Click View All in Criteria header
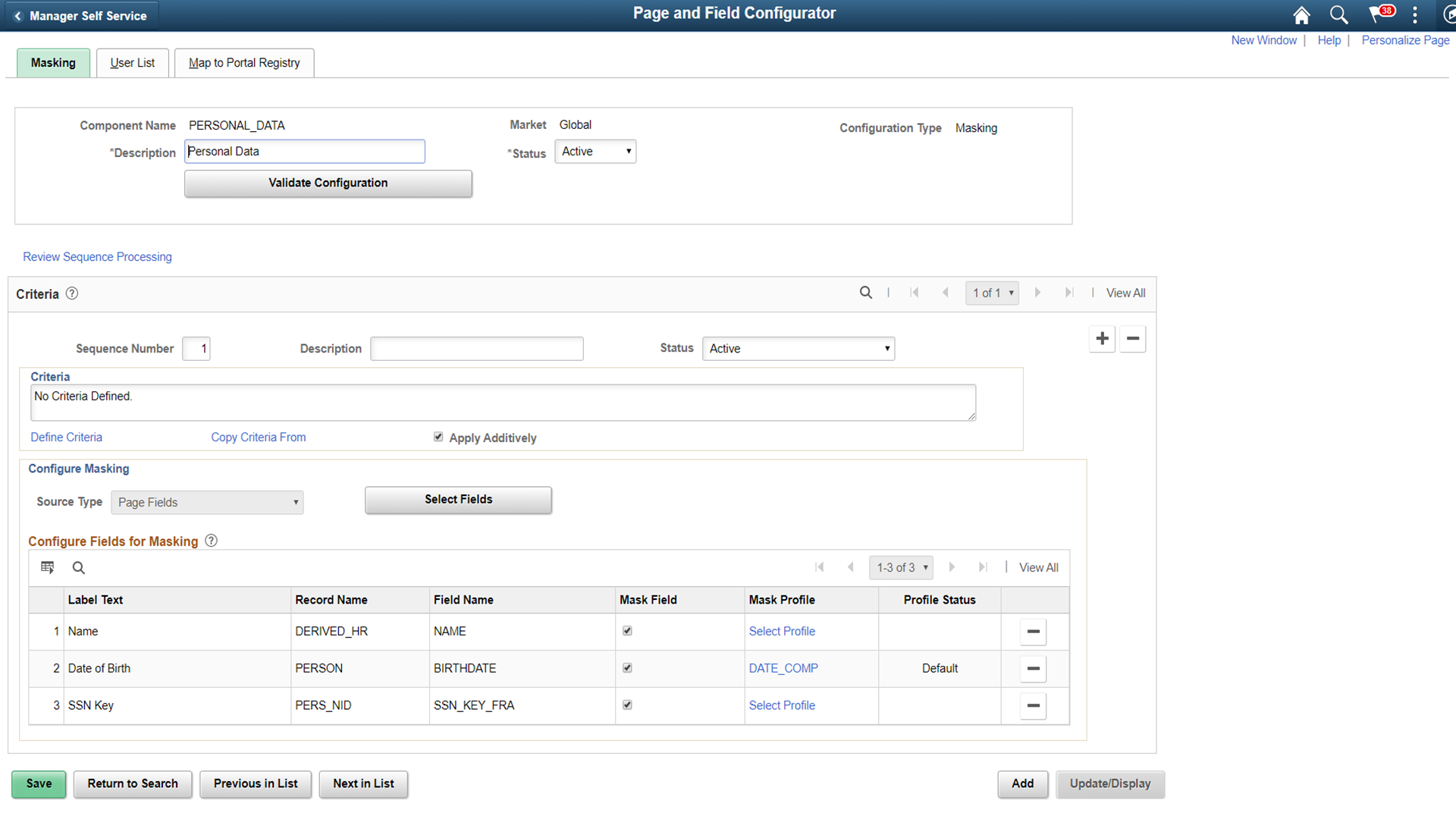Image resolution: width=1456 pixels, height=819 pixels. [x=1125, y=293]
